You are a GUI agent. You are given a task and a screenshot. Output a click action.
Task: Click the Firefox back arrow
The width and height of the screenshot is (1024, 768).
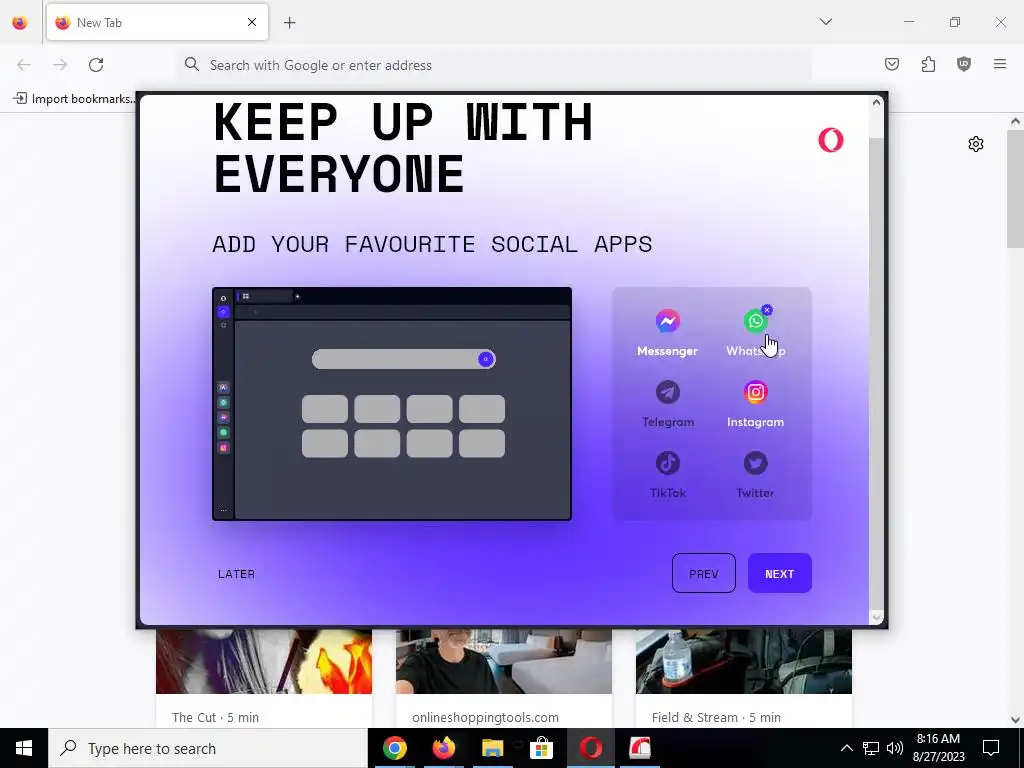(24, 65)
